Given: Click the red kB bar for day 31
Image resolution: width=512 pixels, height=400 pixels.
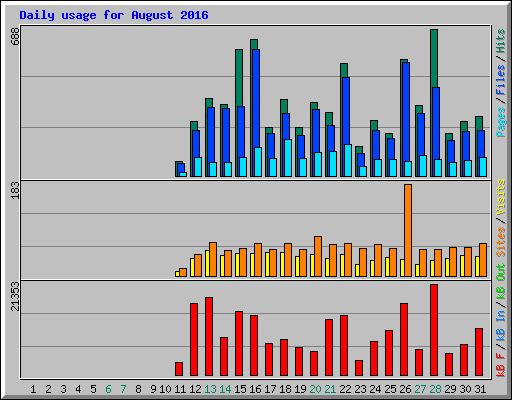Looking at the screenshot, I should [x=479, y=352].
